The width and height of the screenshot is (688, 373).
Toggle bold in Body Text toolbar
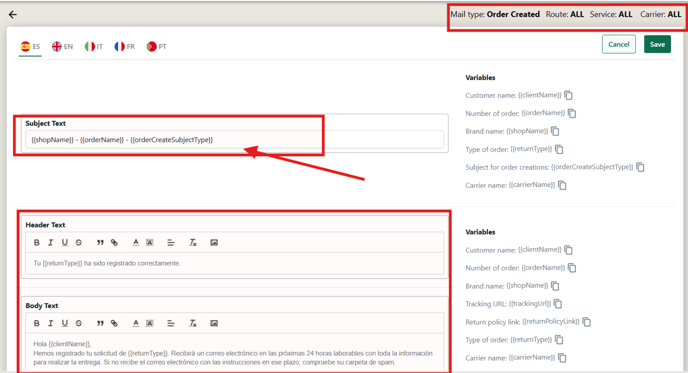pos(37,323)
